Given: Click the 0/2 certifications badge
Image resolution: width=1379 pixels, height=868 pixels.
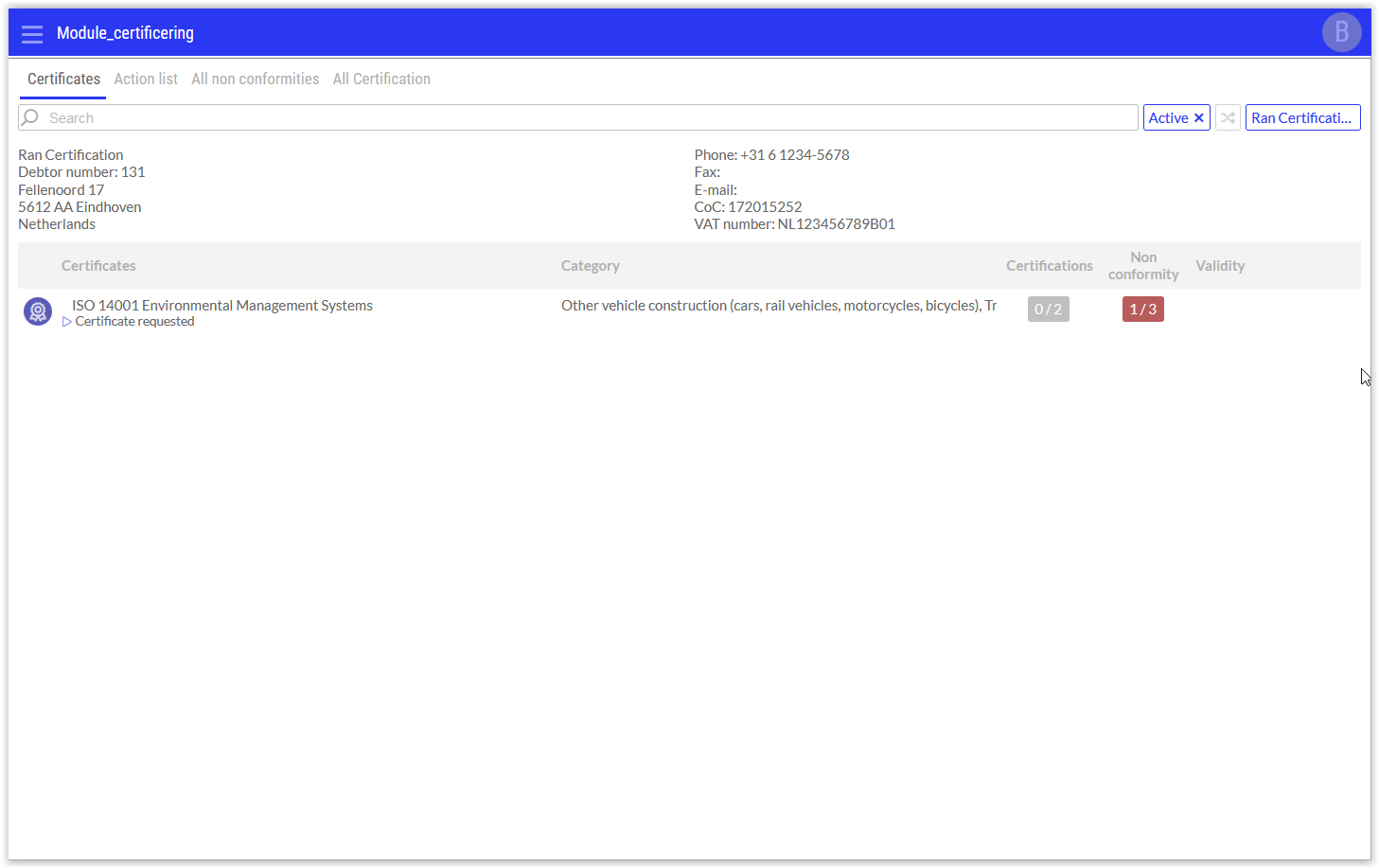Looking at the screenshot, I should click(1048, 310).
